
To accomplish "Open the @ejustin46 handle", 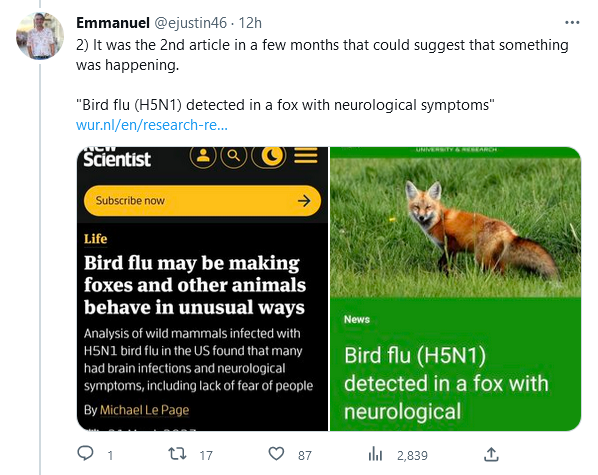I will pos(190,23).
